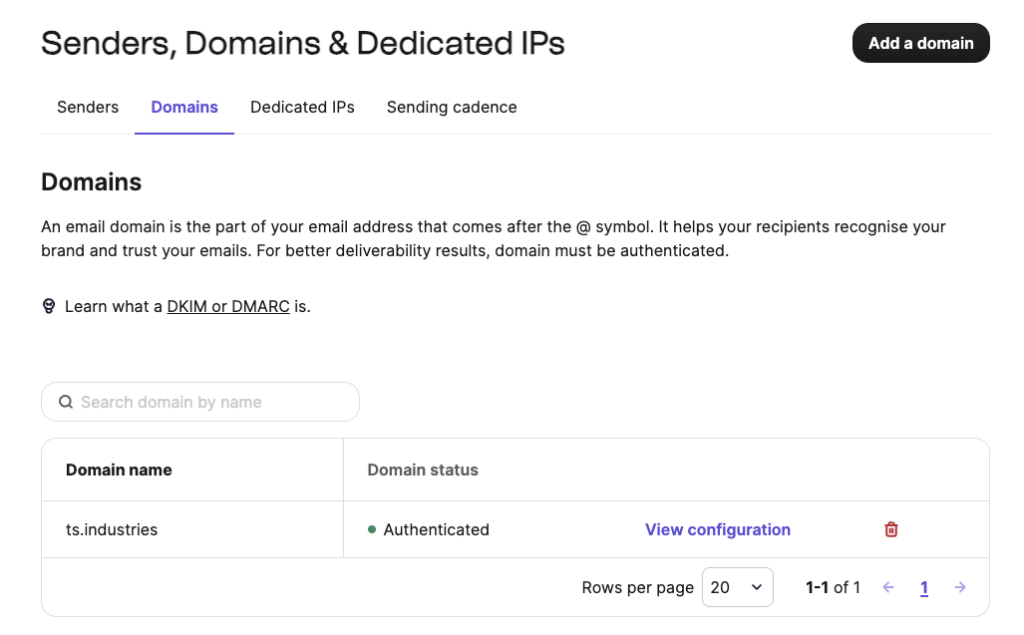1024x635 pixels.
Task: Switch to the Senders tab
Action: pyautogui.click(x=88, y=107)
